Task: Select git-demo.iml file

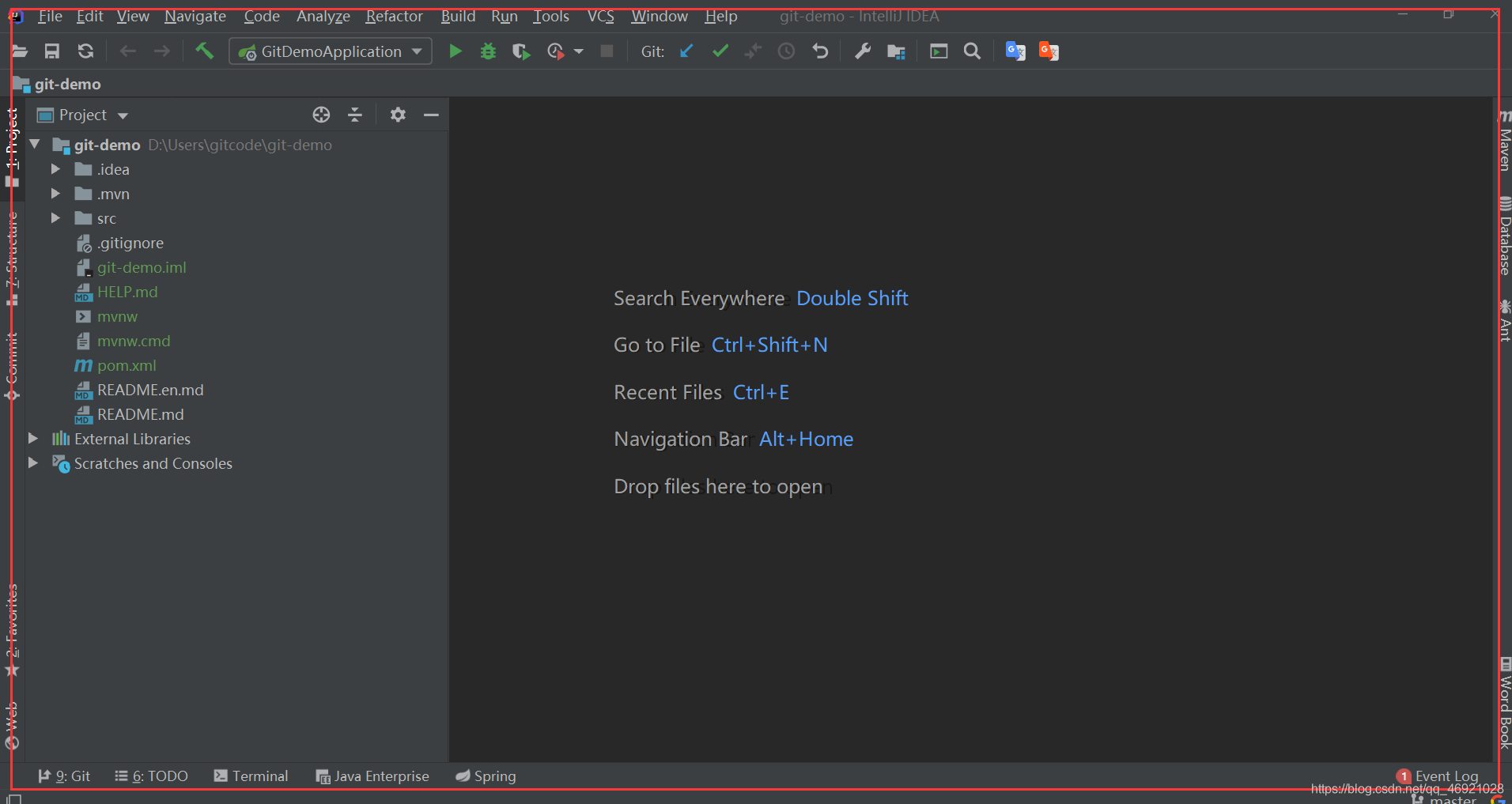Action: 142,267
